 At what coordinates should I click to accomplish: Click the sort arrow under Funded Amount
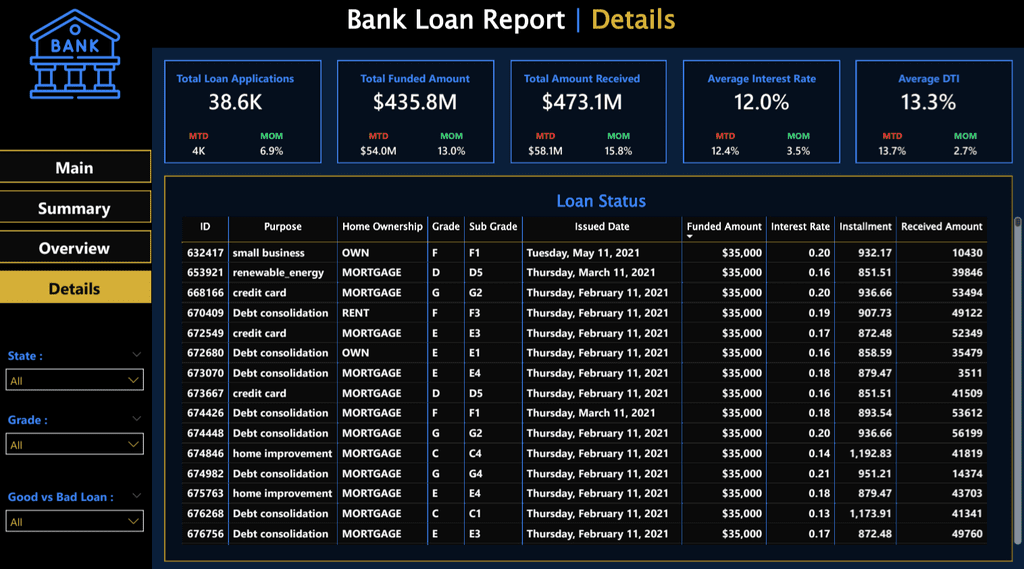click(690, 236)
